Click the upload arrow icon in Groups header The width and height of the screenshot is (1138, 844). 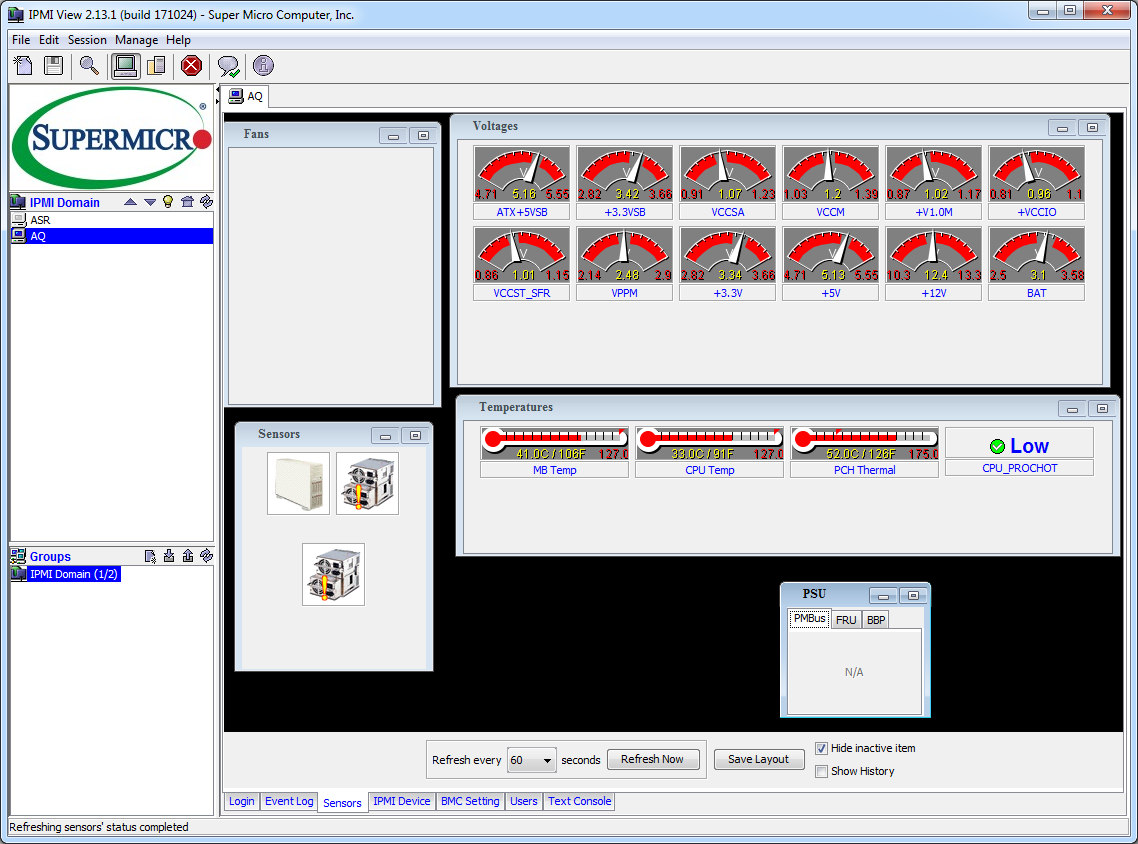pyautogui.click(x=188, y=556)
